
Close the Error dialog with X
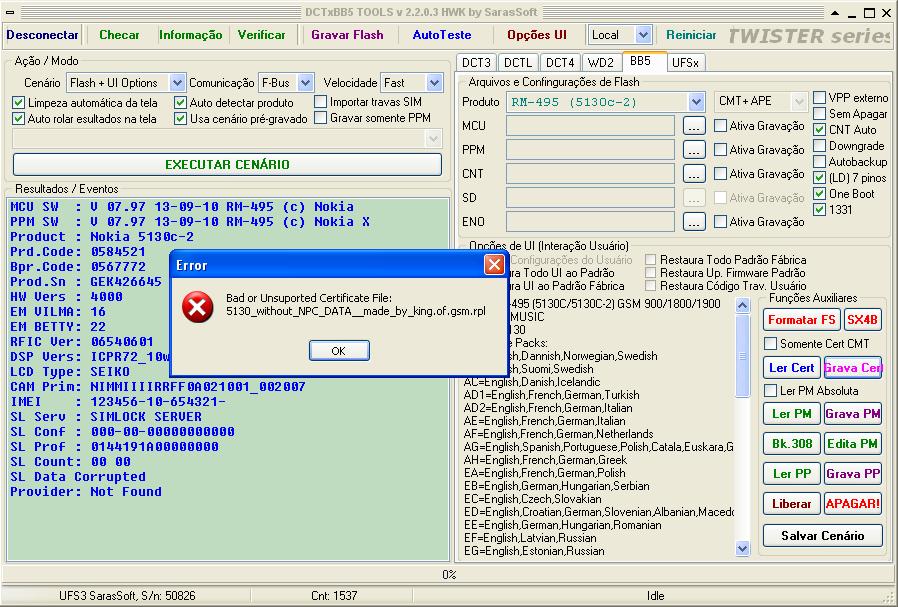[494, 265]
